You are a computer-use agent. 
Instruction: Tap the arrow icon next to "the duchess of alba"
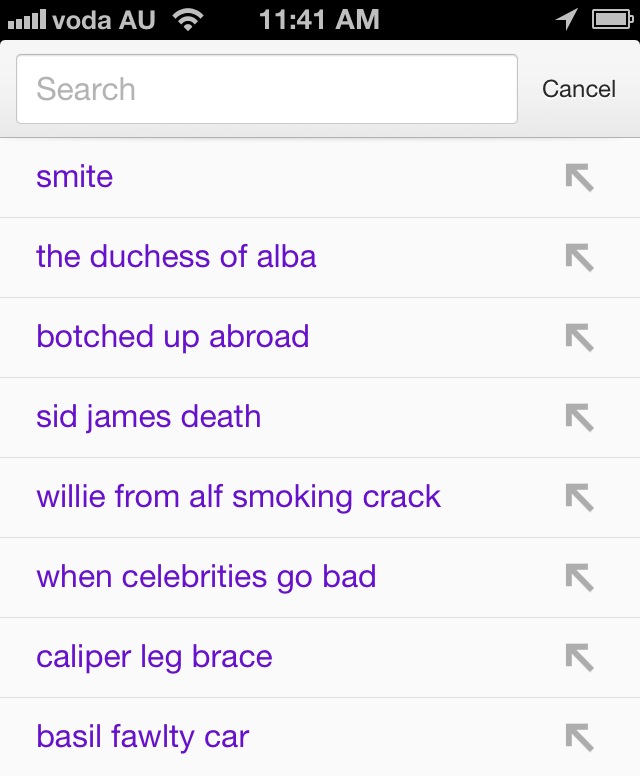coord(580,257)
